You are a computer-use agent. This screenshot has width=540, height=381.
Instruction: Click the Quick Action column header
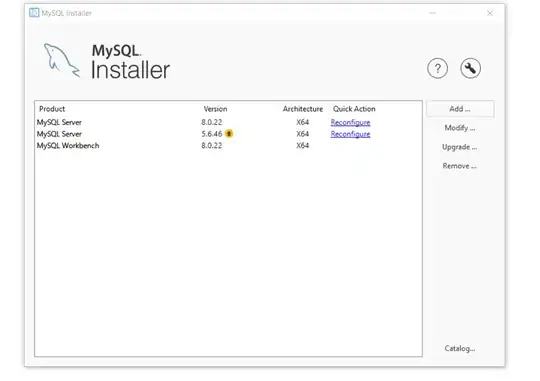click(354, 109)
